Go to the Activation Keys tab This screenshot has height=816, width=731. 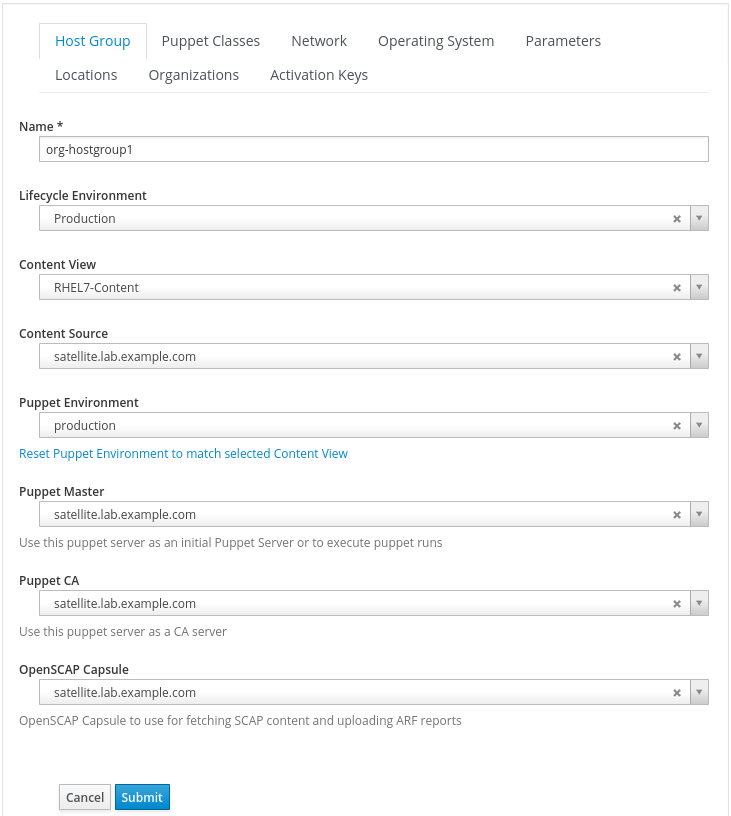(319, 75)
